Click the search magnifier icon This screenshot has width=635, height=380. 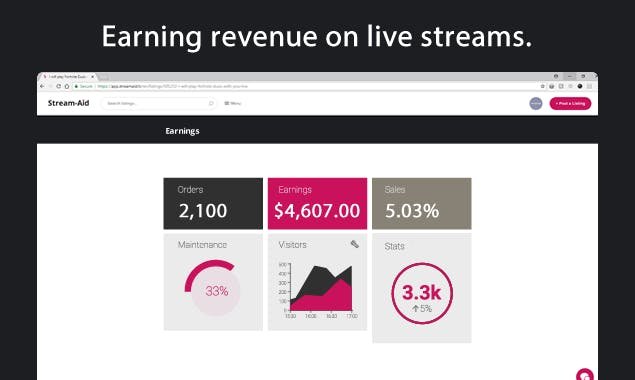211,104
